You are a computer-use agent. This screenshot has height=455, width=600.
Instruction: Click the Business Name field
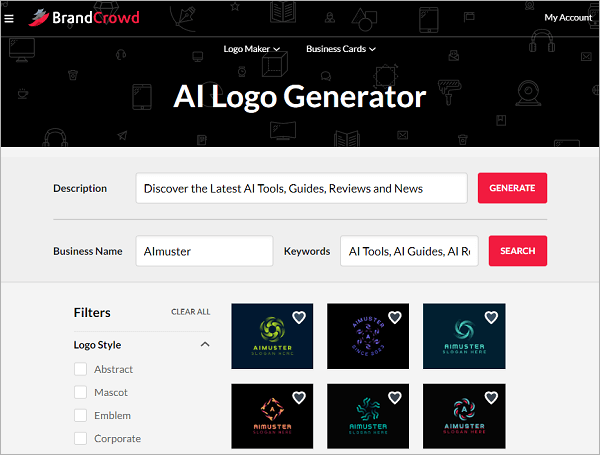tap(204, 251)
